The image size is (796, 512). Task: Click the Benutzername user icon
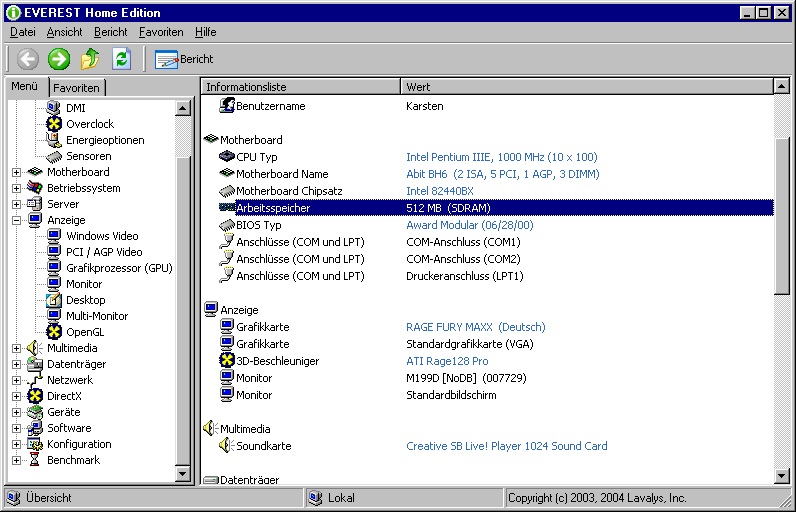click(x=227, y=106)
